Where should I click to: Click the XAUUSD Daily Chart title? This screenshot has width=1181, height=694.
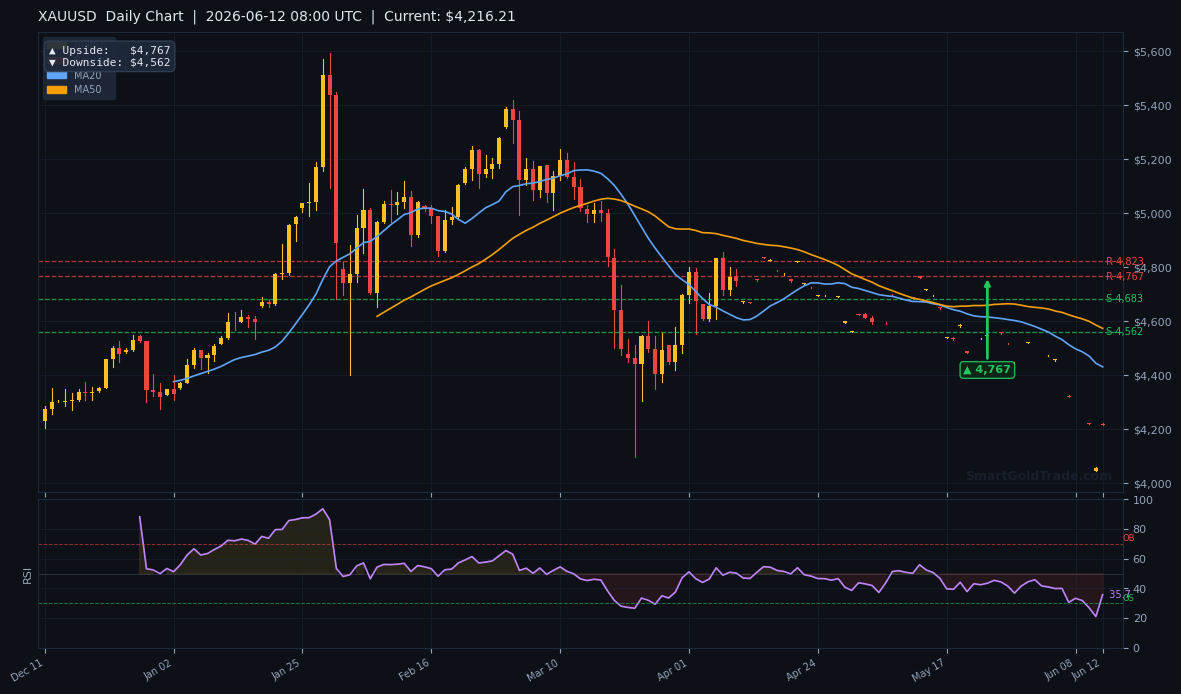[111, 17]
